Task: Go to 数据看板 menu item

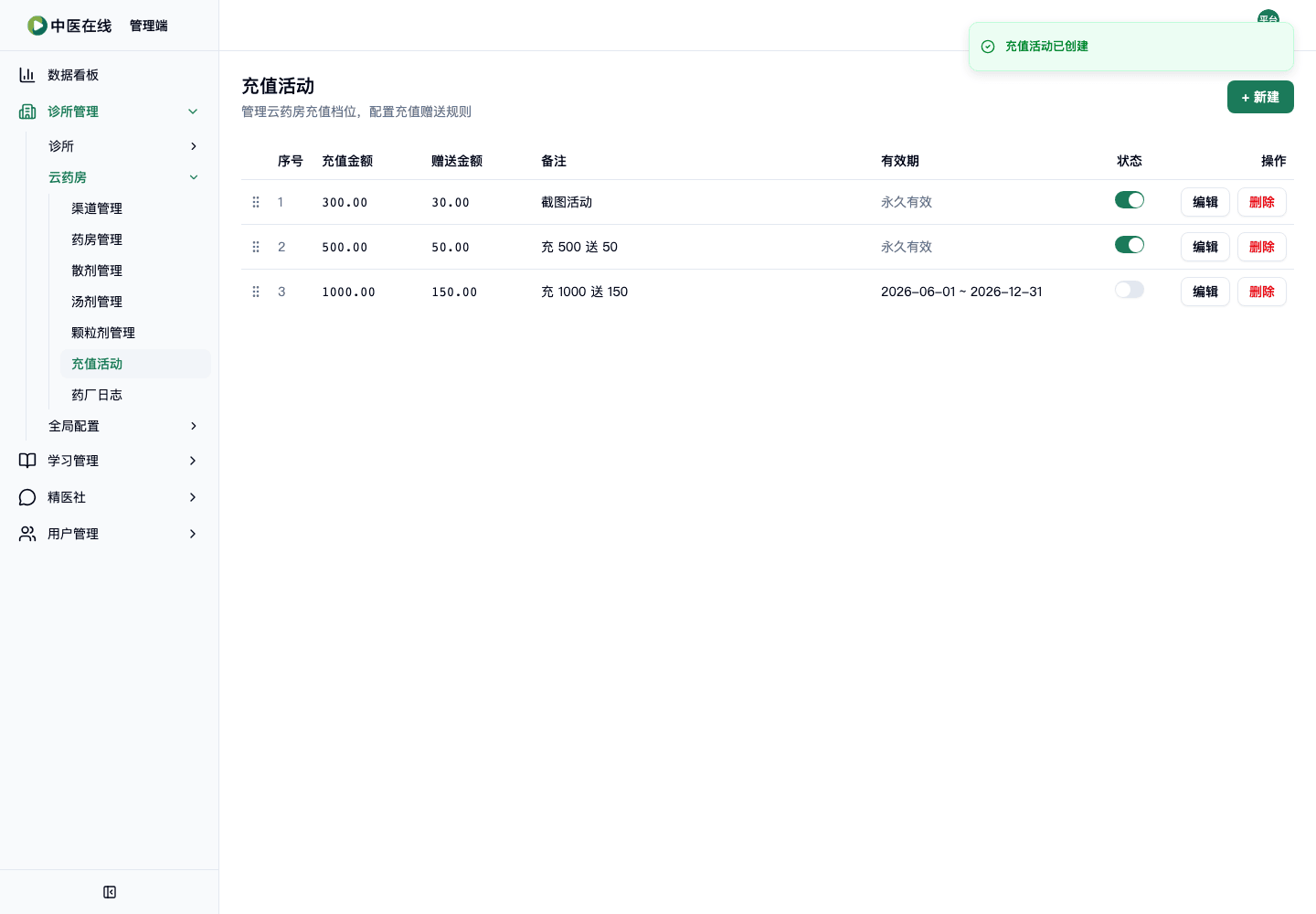Action: tap(110, 75)
